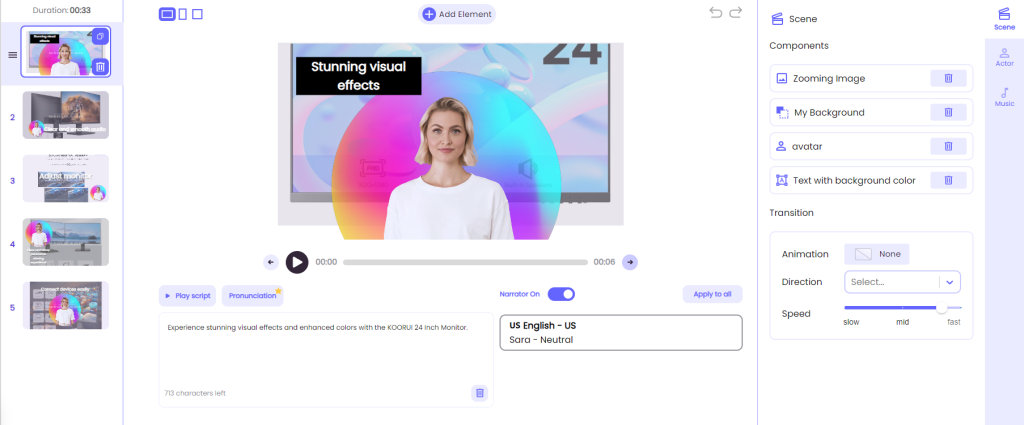
Task: Open scene 5 thumbnail
Action: click(66, 305)
